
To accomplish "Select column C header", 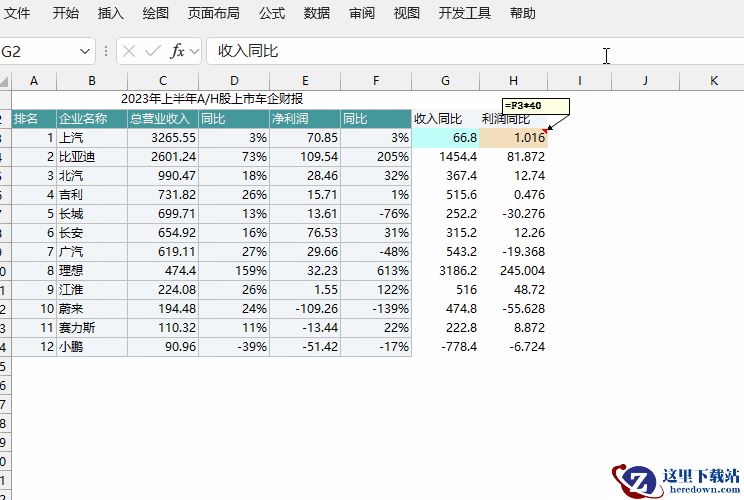I will tap(163, 81).
